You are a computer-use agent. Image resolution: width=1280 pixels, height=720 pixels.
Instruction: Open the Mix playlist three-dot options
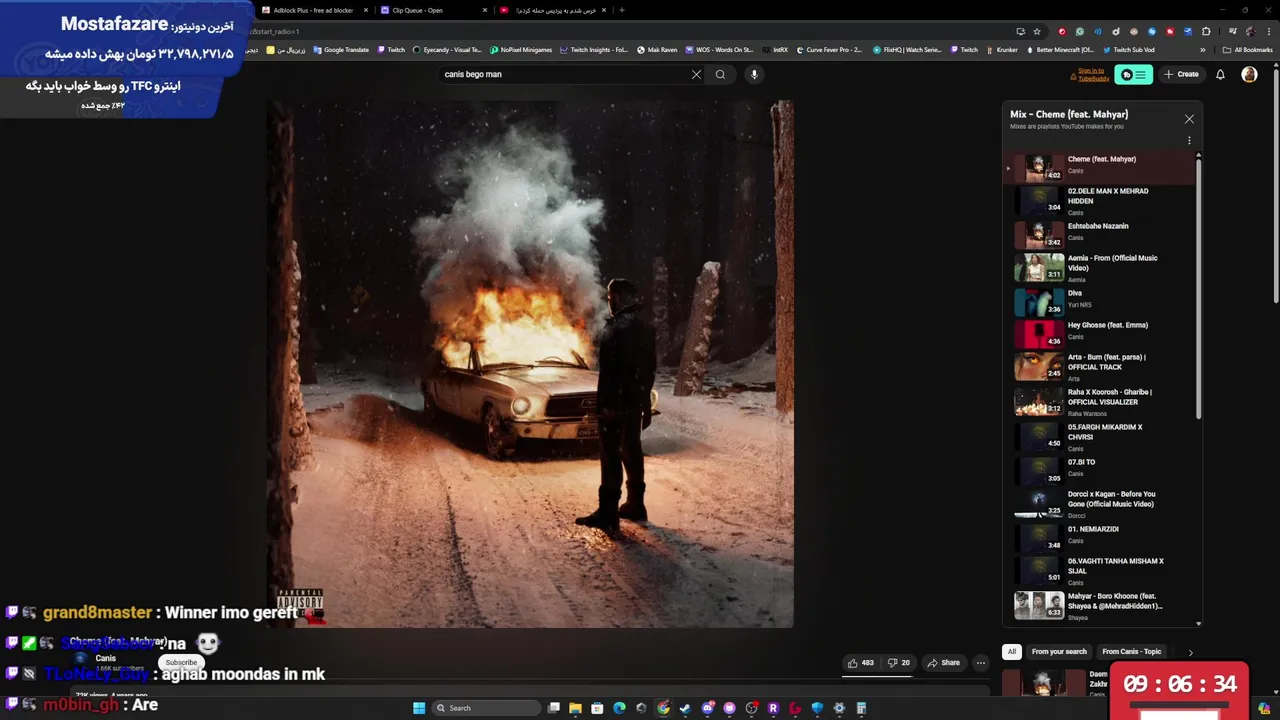coord(1189,141)
